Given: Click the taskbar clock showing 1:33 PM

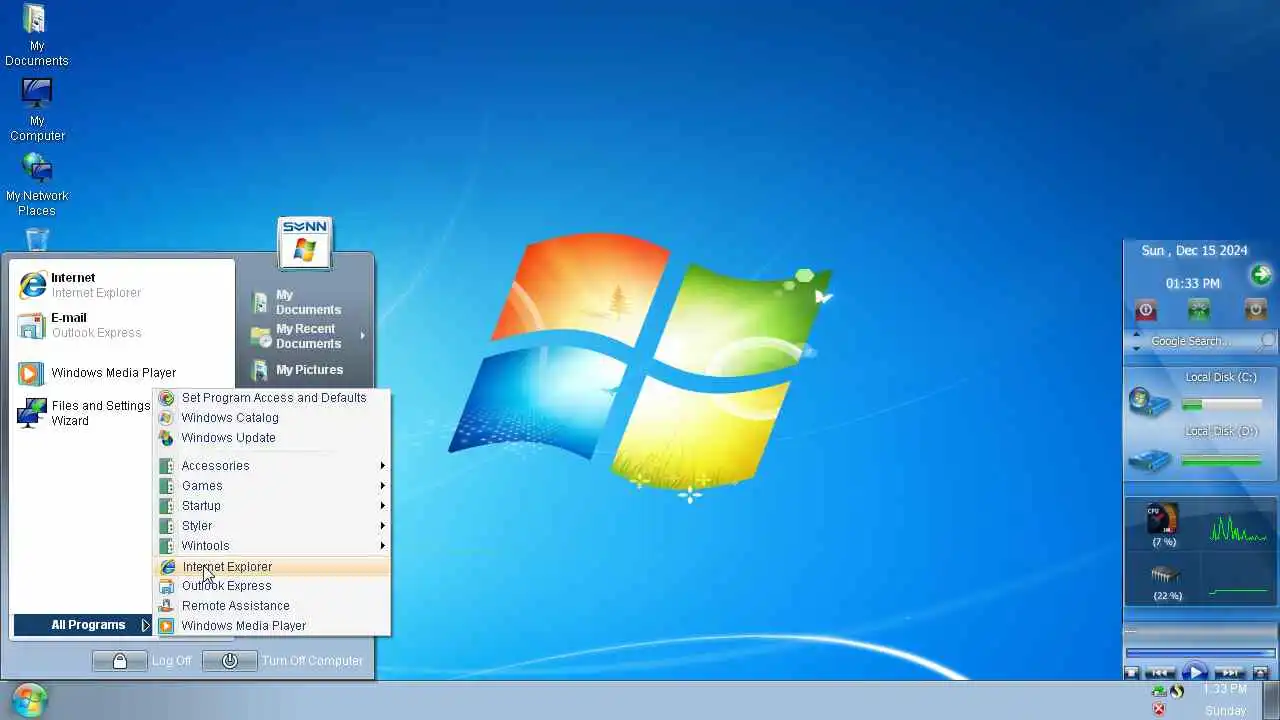Looking at the screenshot, I should tap(1225, 690).
